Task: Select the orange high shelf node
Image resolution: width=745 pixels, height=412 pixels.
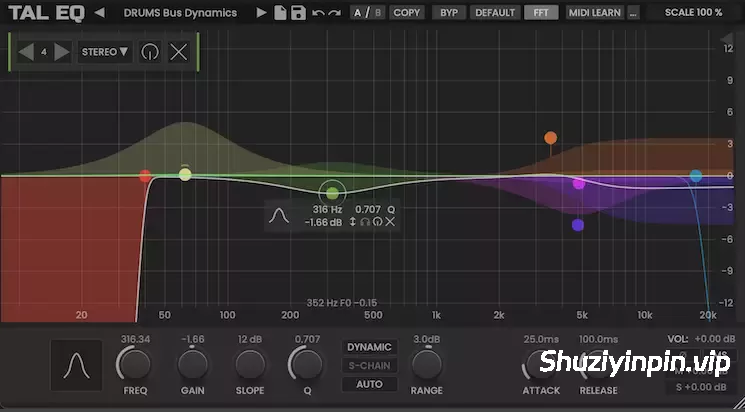Action: pos(551,138)
